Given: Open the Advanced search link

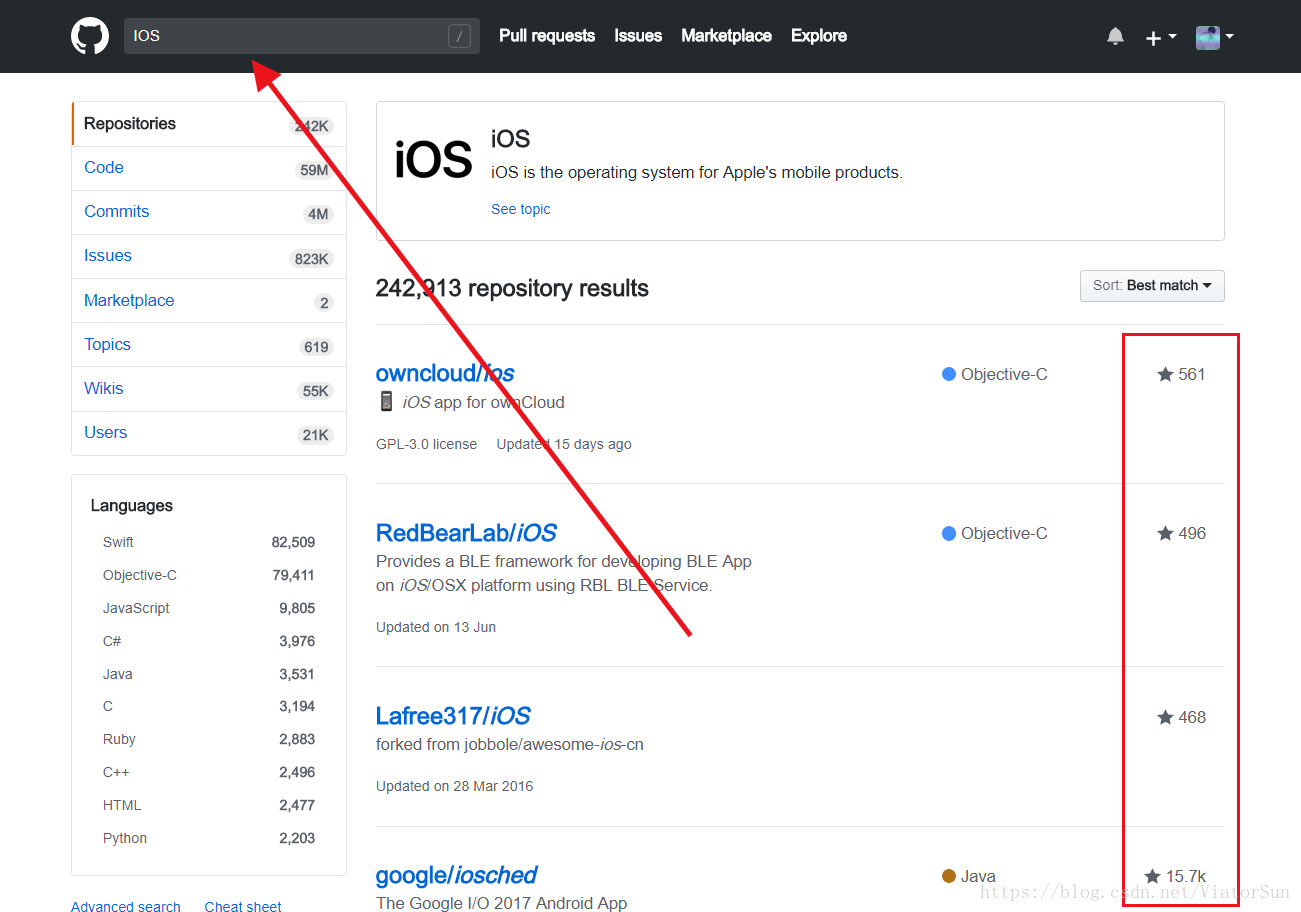Looking at the screenshot, I should pos(126,906).
